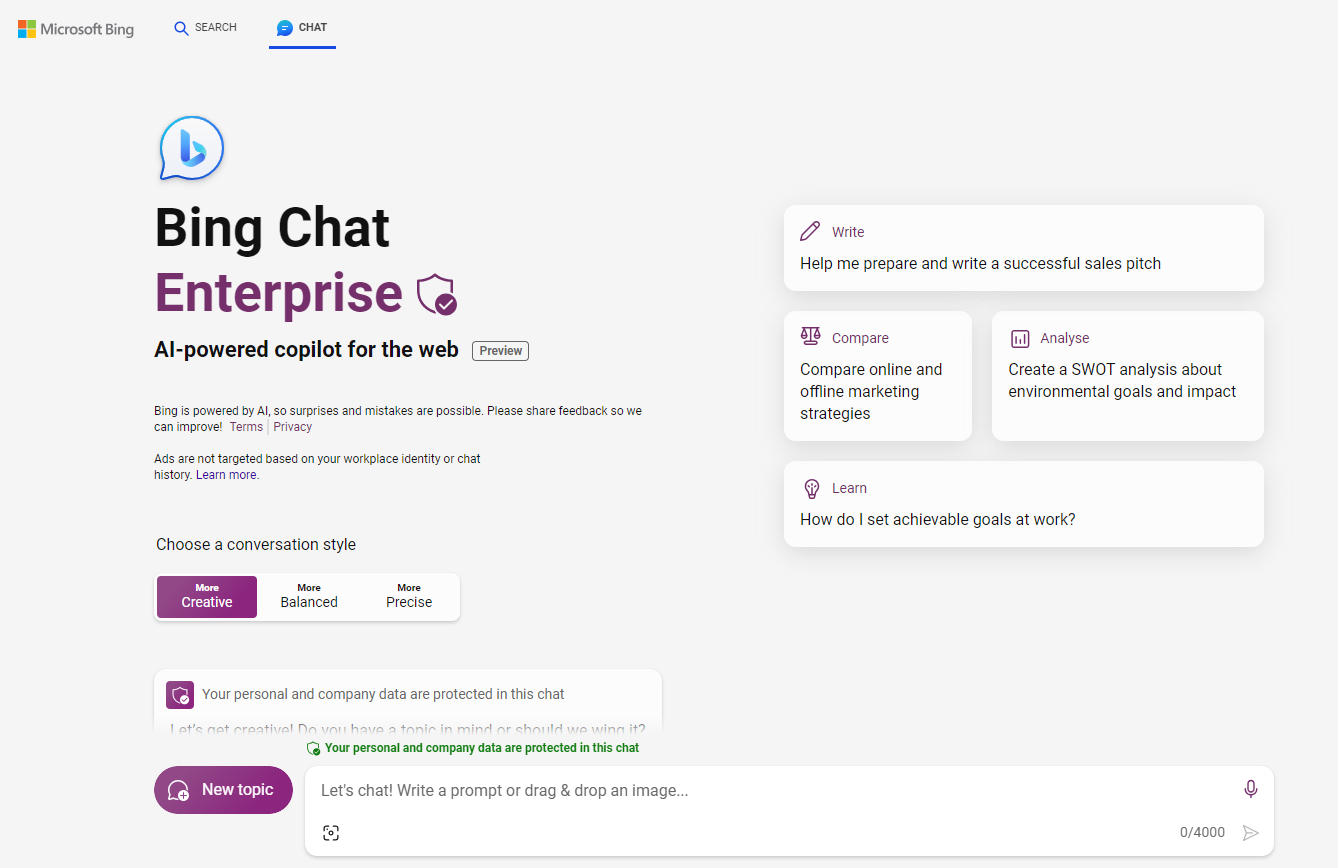Click the Bing Chat logo icon
This screenshot has width=1338, height=868.
[x=191, y=148]
